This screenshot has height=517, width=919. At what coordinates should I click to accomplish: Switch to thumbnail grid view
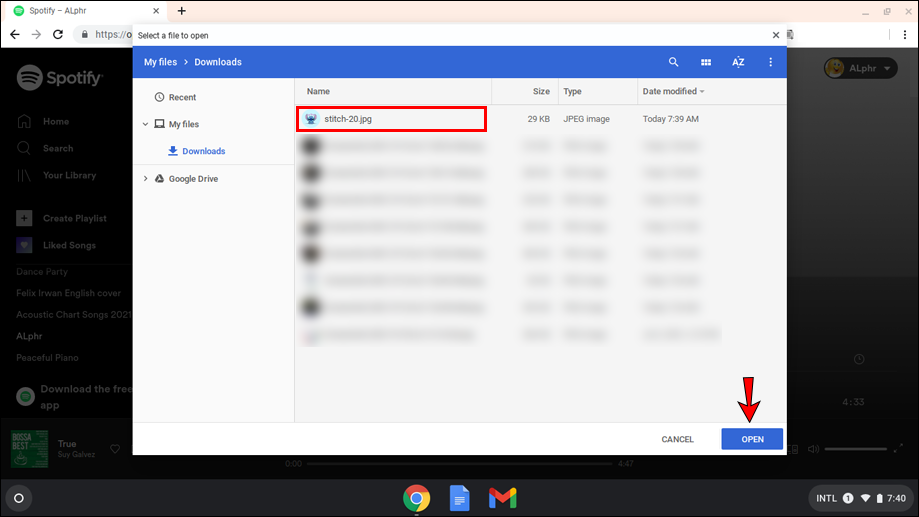(706, 62)
